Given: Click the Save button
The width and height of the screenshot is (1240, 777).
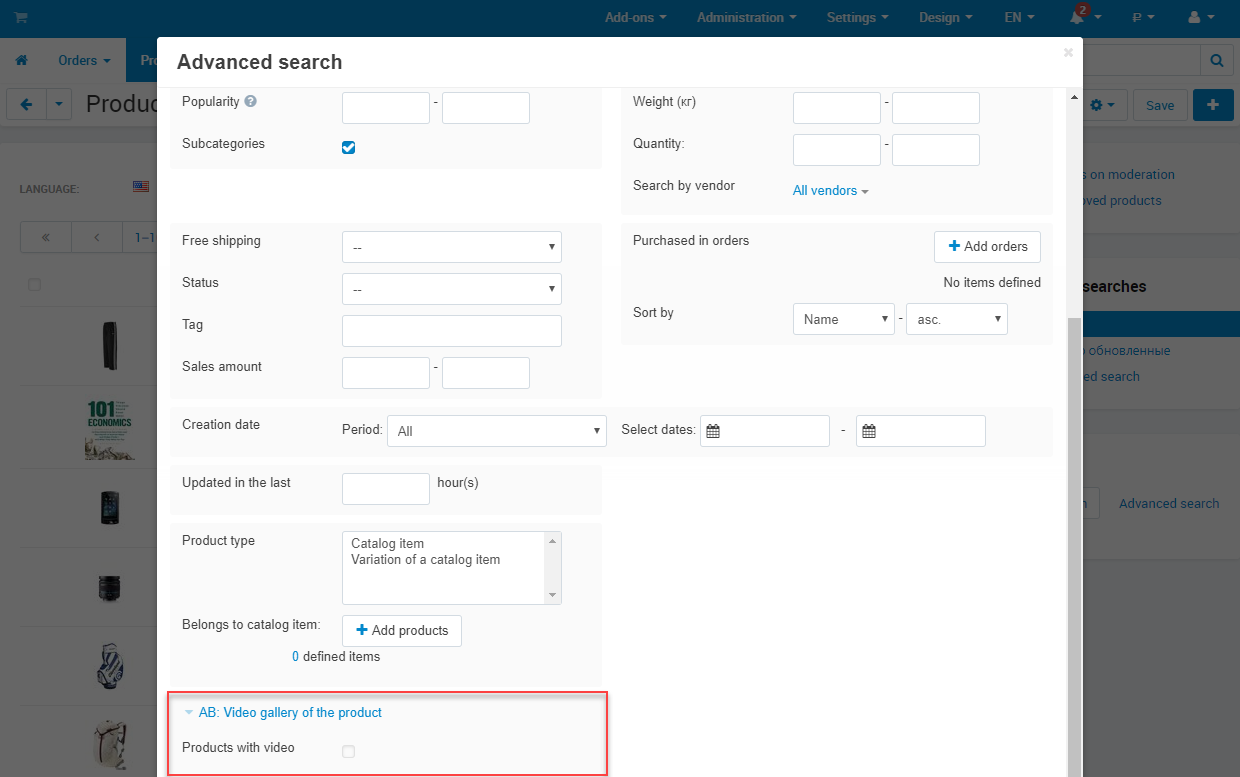Looking at the screenshot, I should [1159, 104].
